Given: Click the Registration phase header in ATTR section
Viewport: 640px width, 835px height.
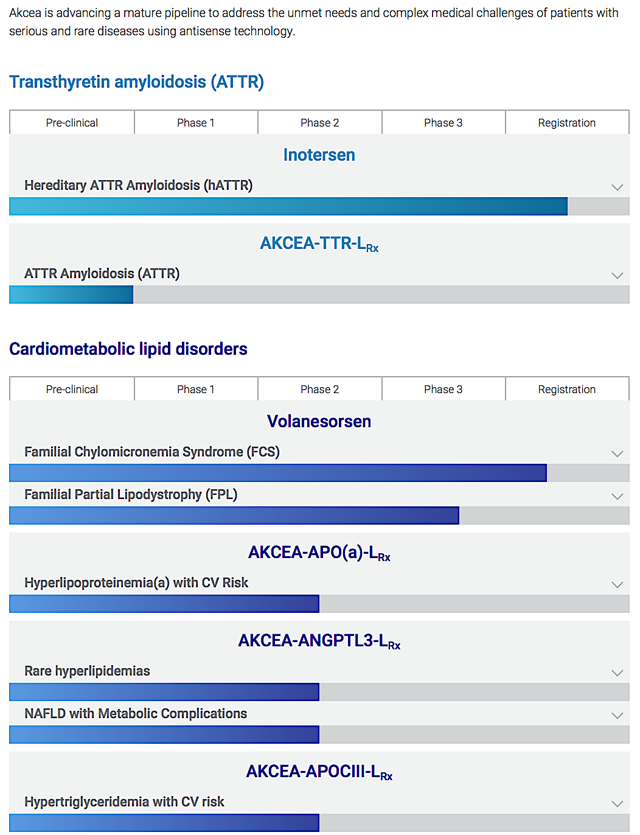Looking at the screenshot, I should pyautogui.click(x=567, y=122).
